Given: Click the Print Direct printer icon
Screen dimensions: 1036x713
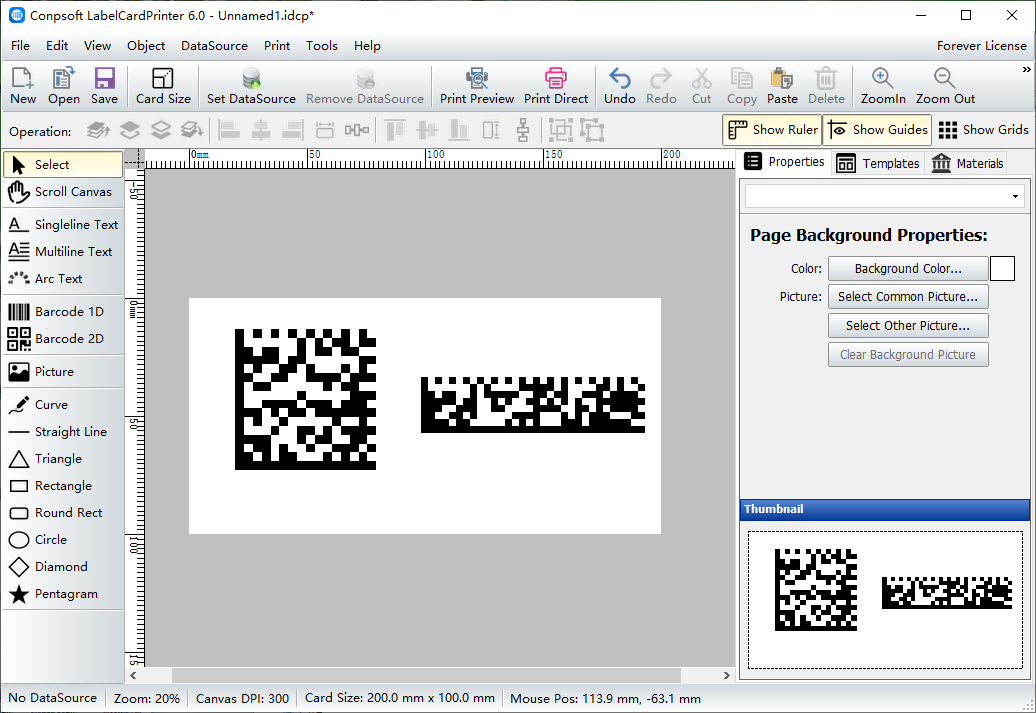Looking at the screenshot, I should click(x=556, y=86).
